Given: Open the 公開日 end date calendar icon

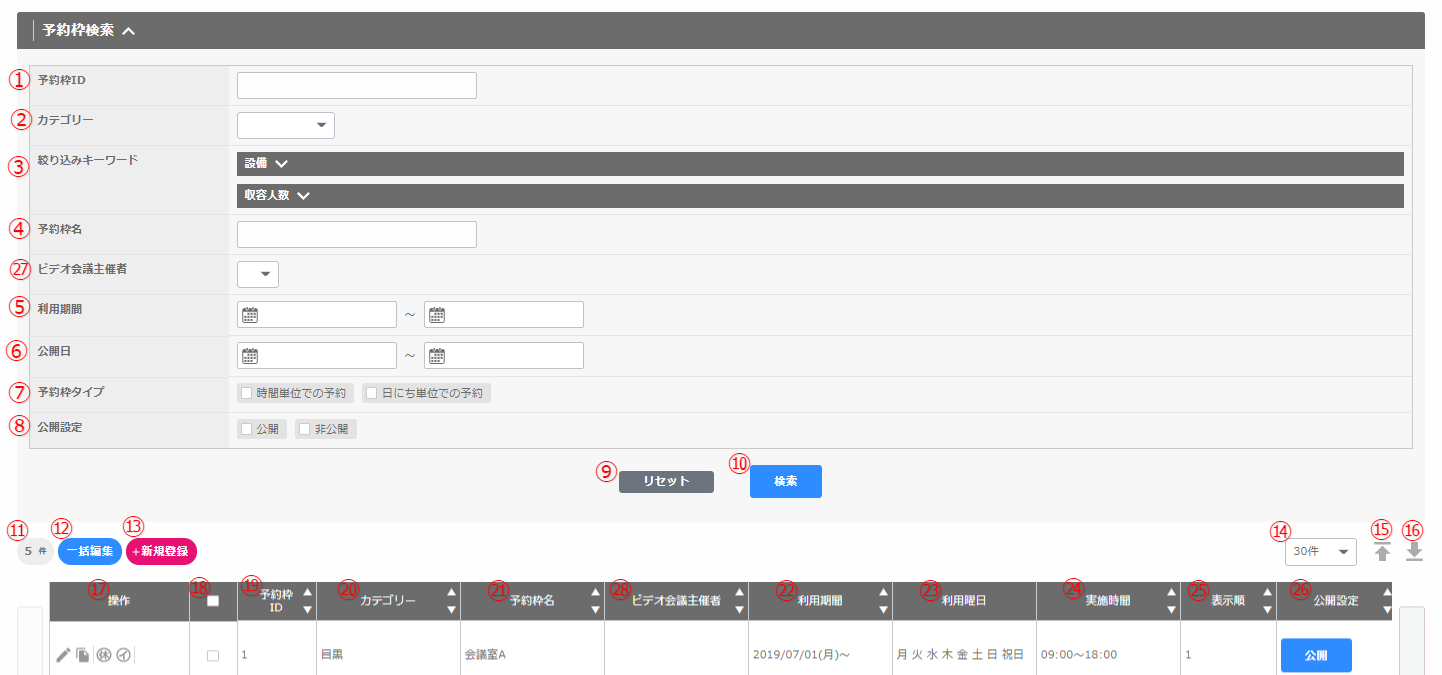Looking at the screenshot, I should (x=437, y=356).
